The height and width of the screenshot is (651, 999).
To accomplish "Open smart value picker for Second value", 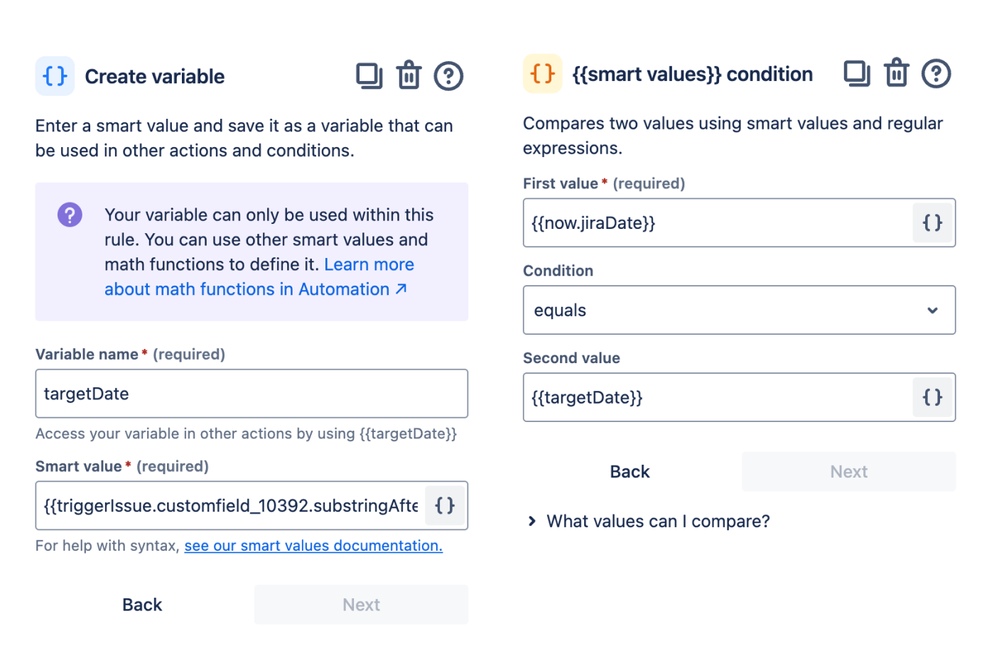I will [x=932, y=397].
